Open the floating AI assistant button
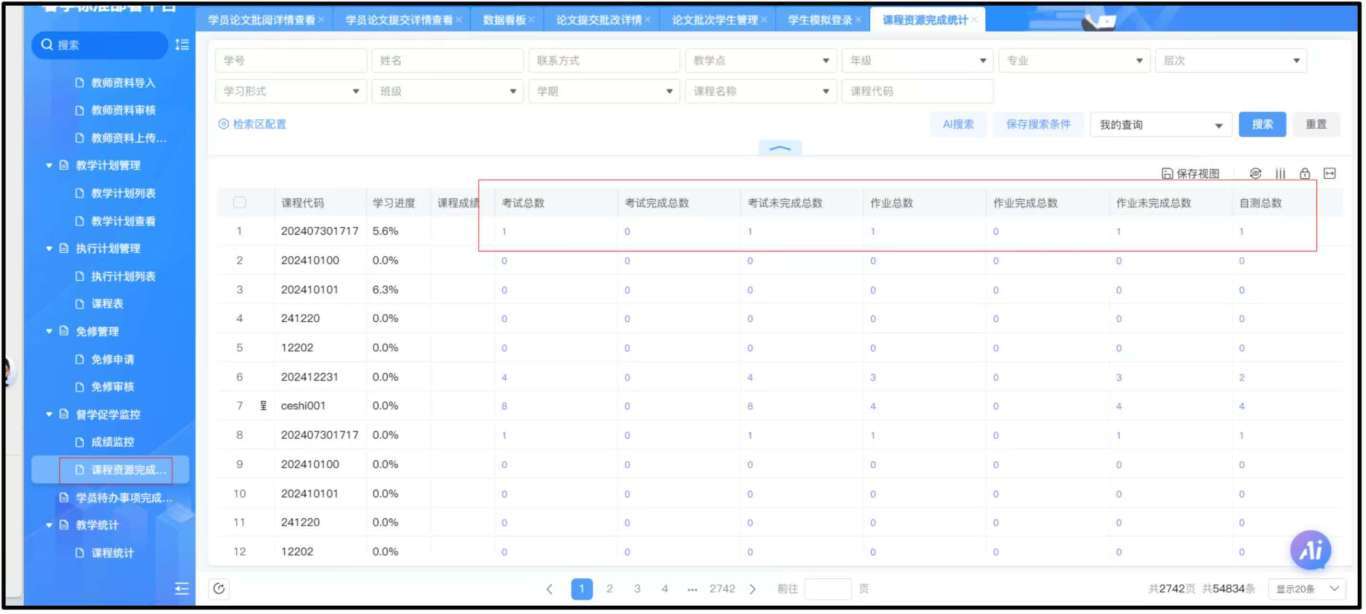 click(1310, 549)
